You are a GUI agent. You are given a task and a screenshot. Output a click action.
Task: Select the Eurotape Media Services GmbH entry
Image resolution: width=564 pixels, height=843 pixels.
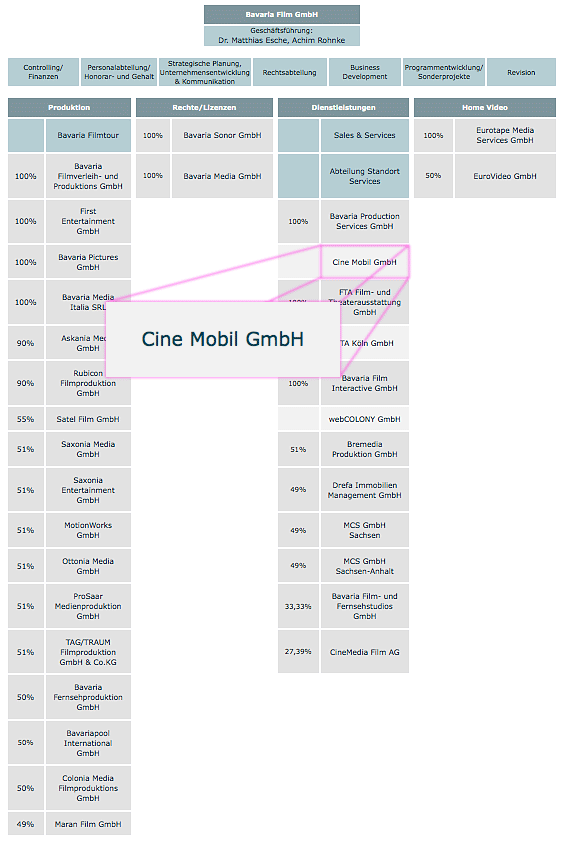click(505, 135)
